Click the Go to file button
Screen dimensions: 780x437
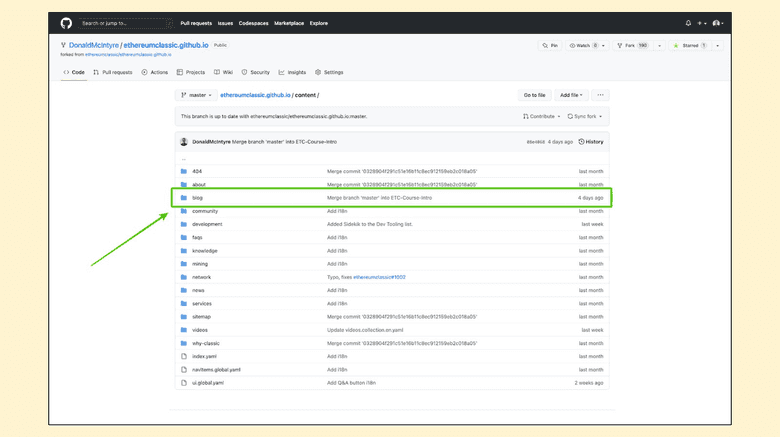(534, 95)
